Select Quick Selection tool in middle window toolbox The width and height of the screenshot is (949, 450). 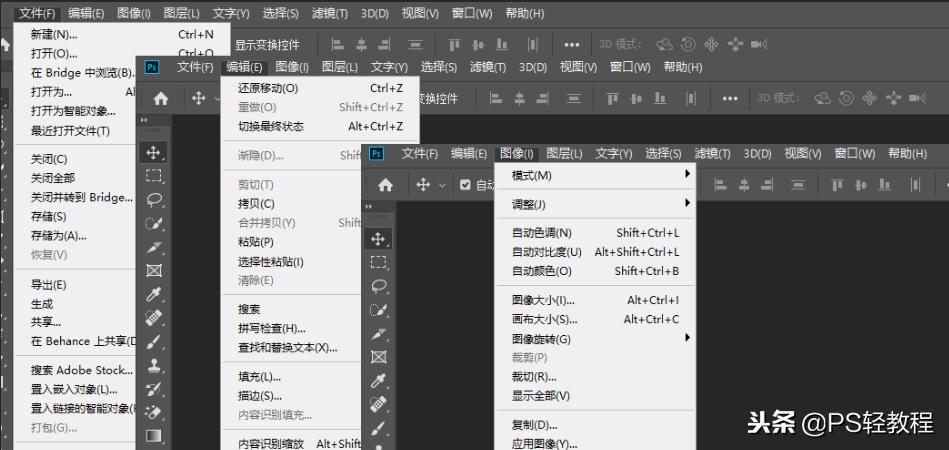click(154, 223)
